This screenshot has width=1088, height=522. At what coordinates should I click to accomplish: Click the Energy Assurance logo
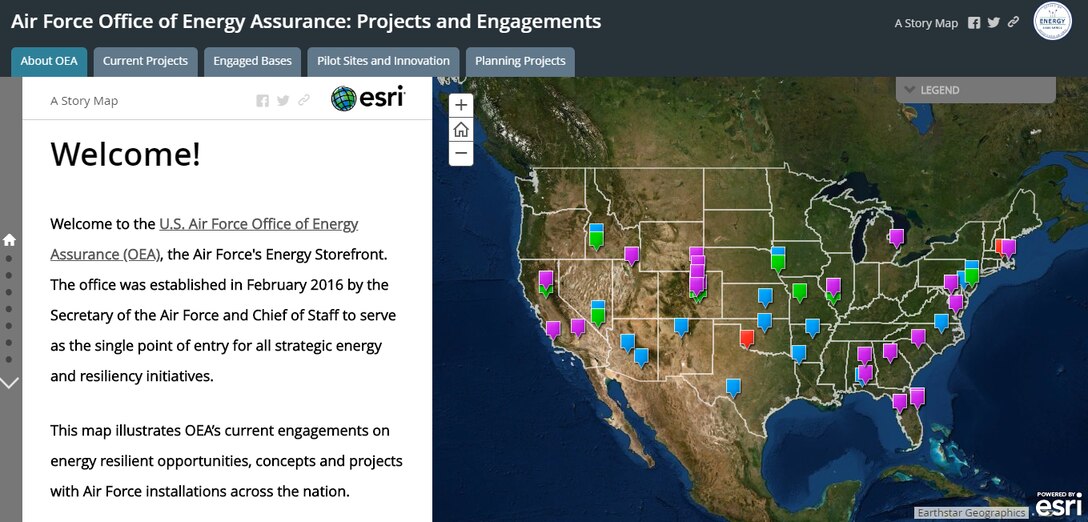tap(1052, 21)
